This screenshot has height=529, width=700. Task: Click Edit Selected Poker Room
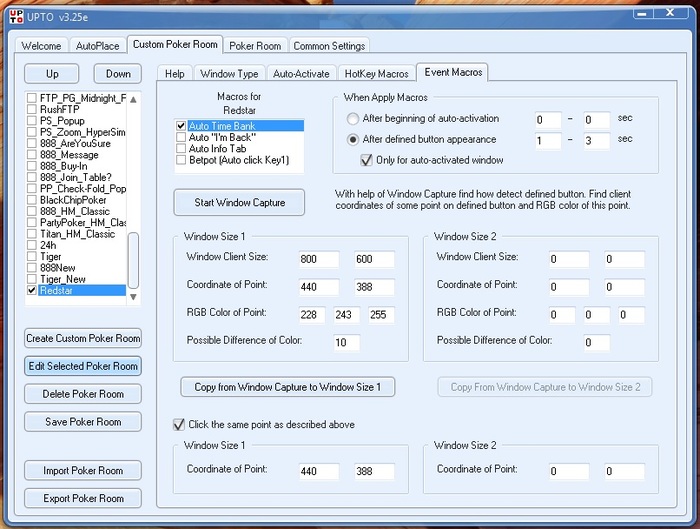tap(83, 366)
